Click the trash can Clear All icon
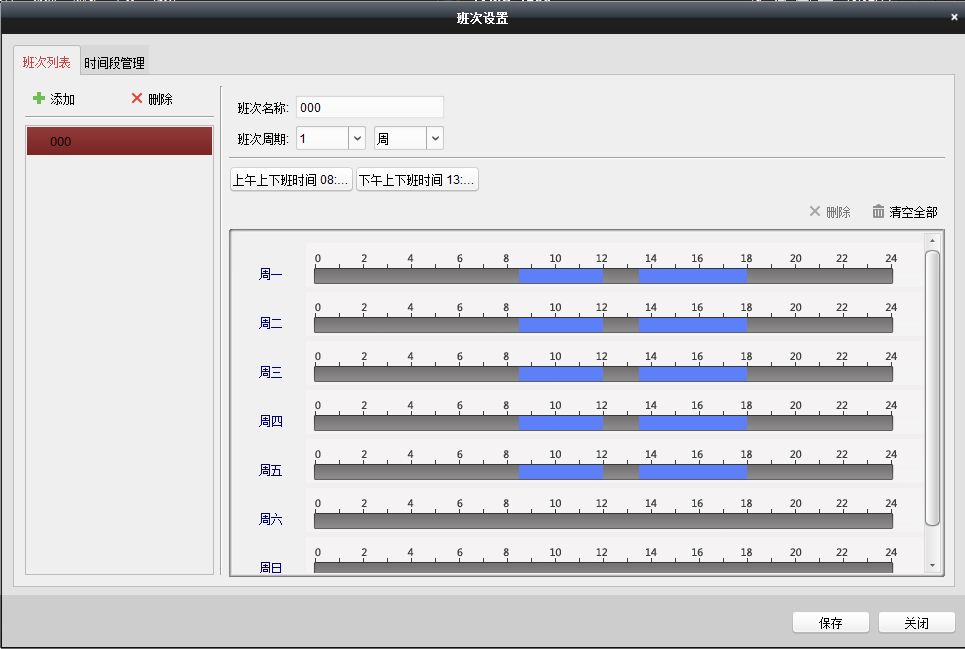 click(878, 212)
